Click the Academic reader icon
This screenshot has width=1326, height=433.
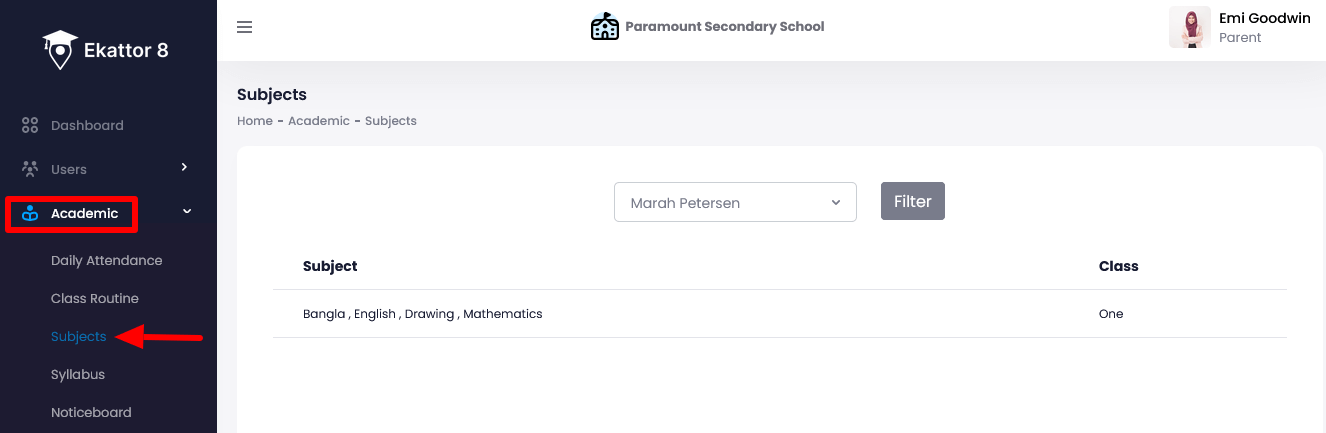click(30, 213)
